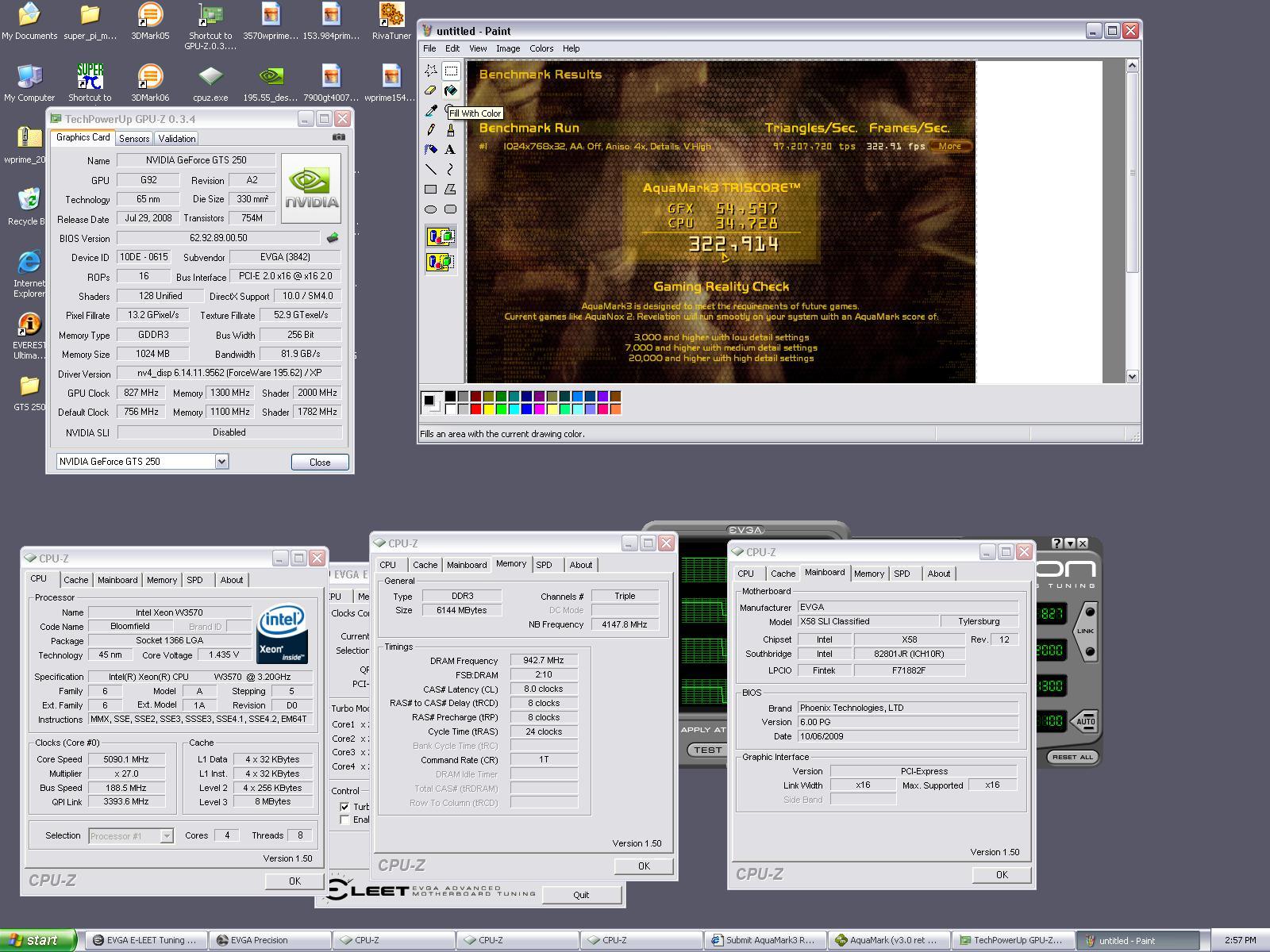The height and width of the screenshot is (952, 1270).
Task: Open the Colors menu in Paint
Action: point(541,48)
